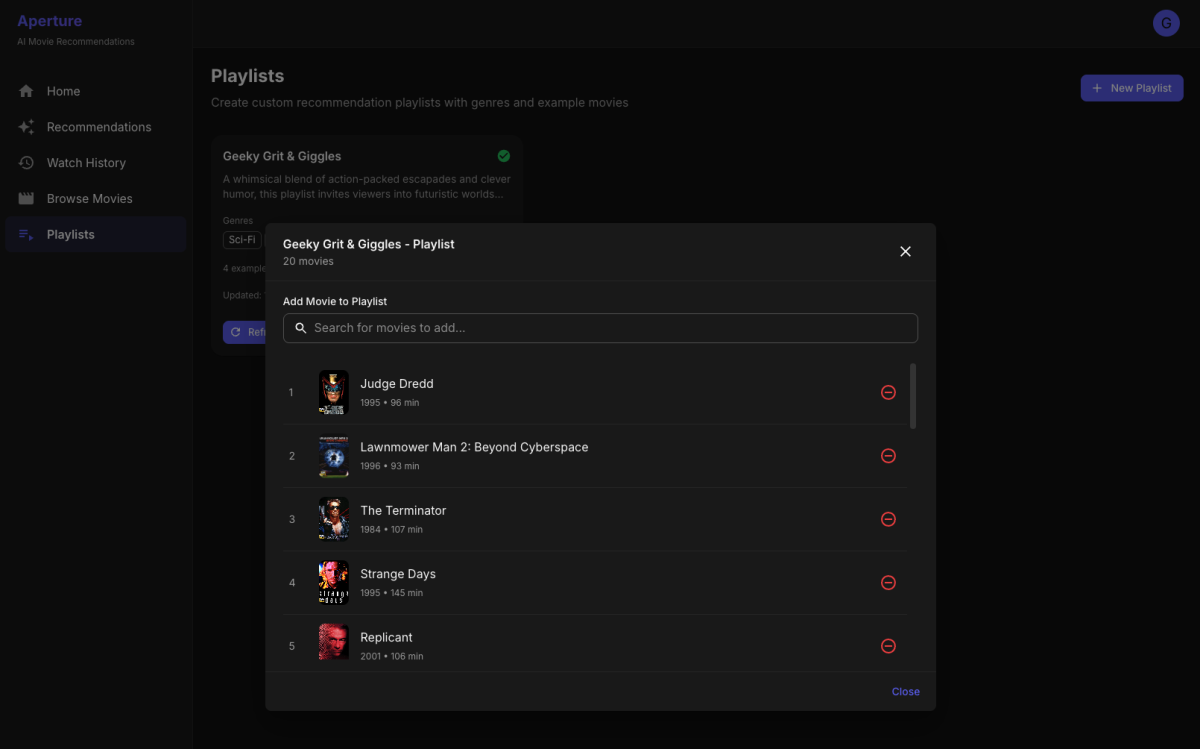The height and width of the screenshot is (749, 1200).
Task: Remove Replicant via its minus circle
Action: (x=888, y=645)
